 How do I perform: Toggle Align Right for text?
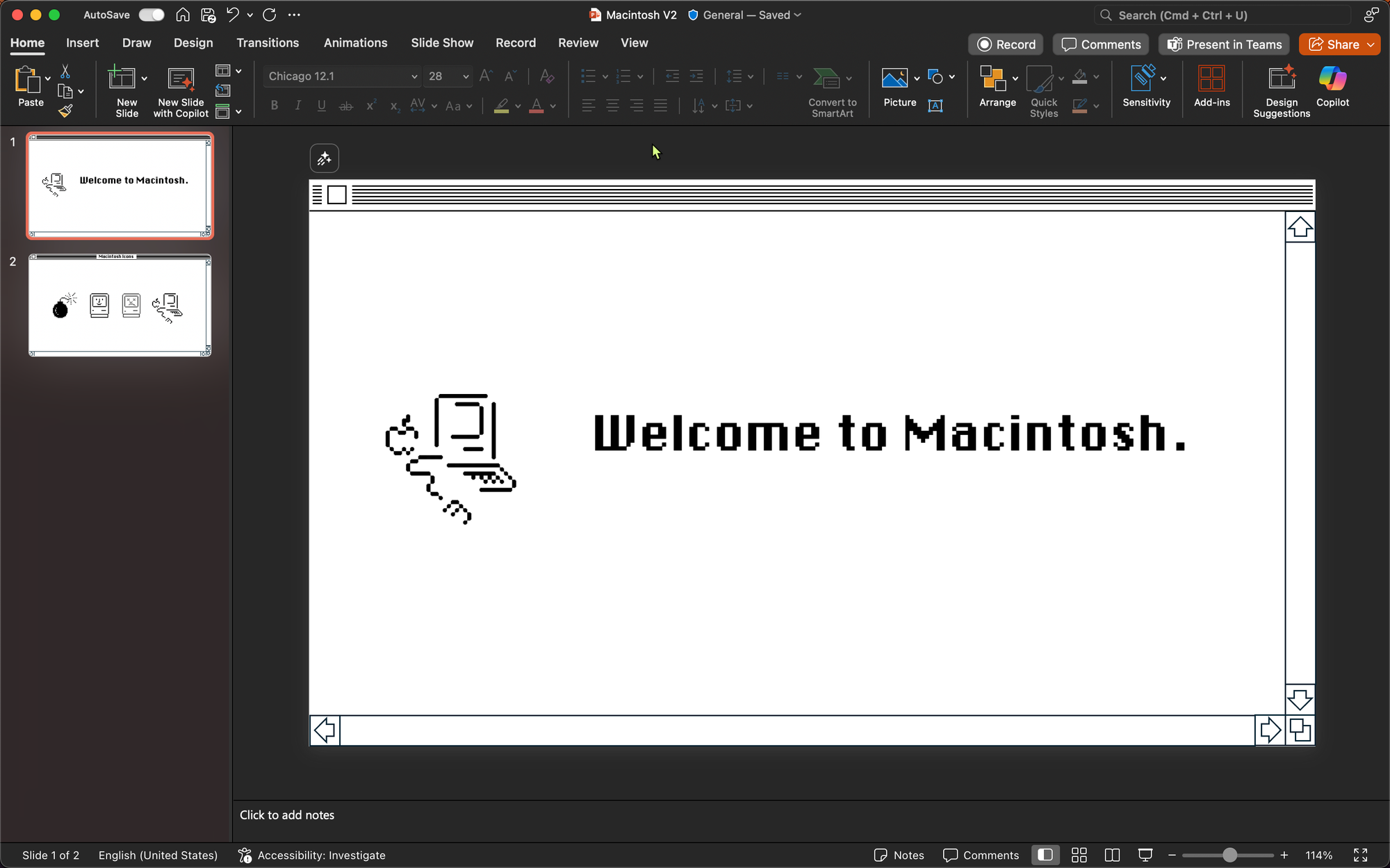637,106
